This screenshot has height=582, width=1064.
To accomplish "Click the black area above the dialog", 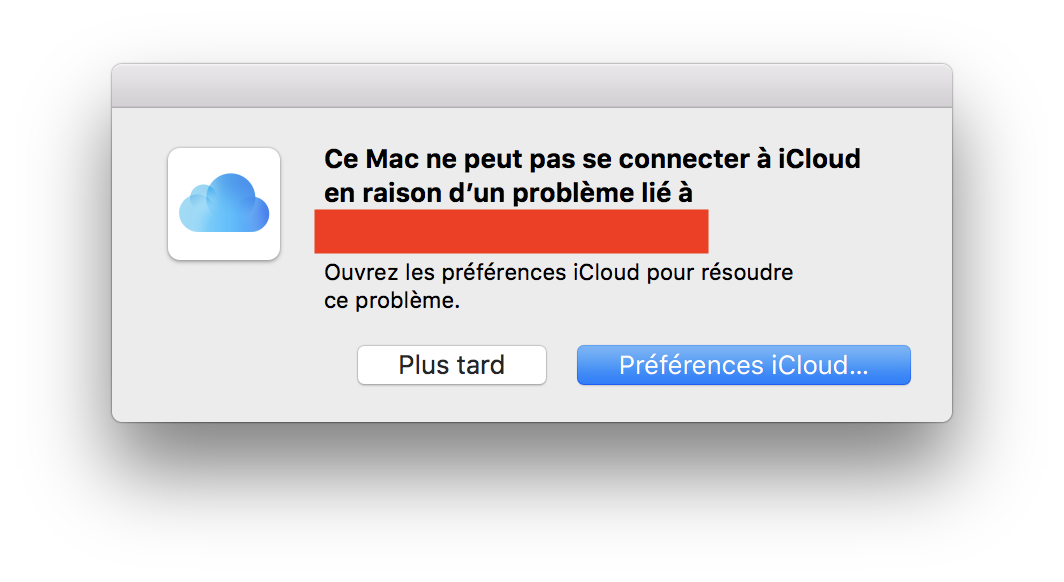I will pyautogui.click(x=531, y=30).
